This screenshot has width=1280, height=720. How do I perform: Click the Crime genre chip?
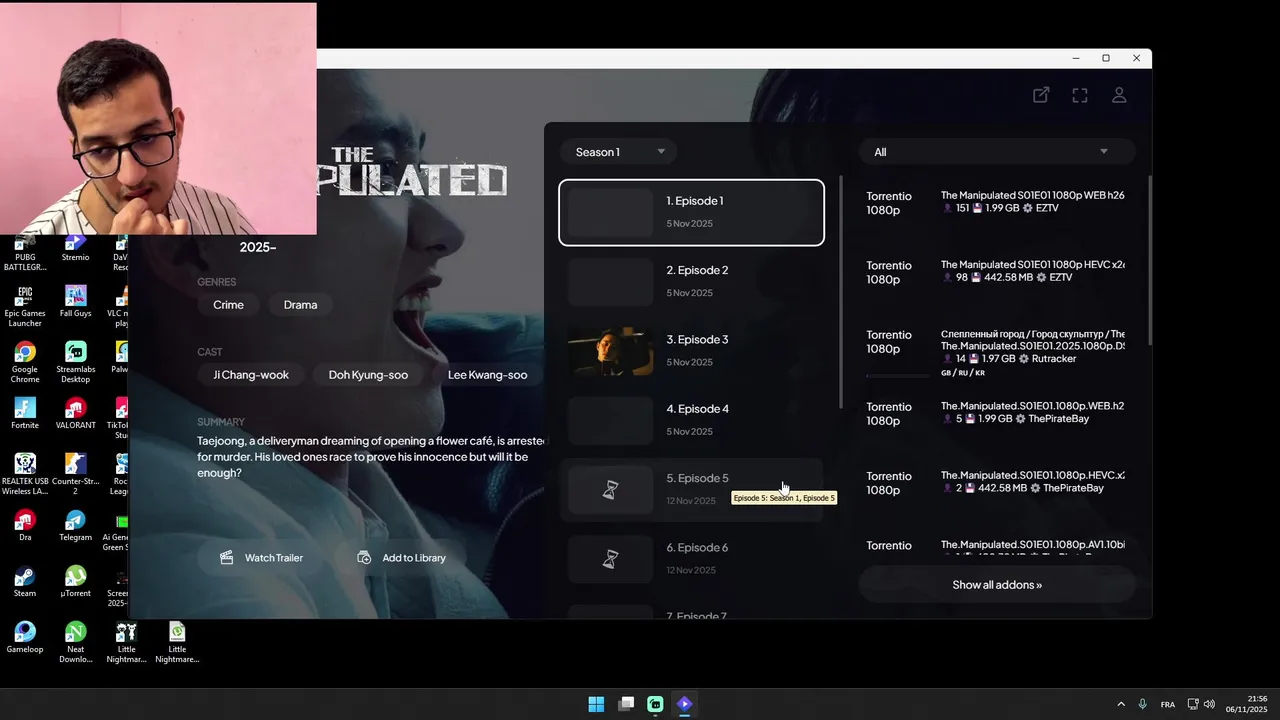click(228, 305)
